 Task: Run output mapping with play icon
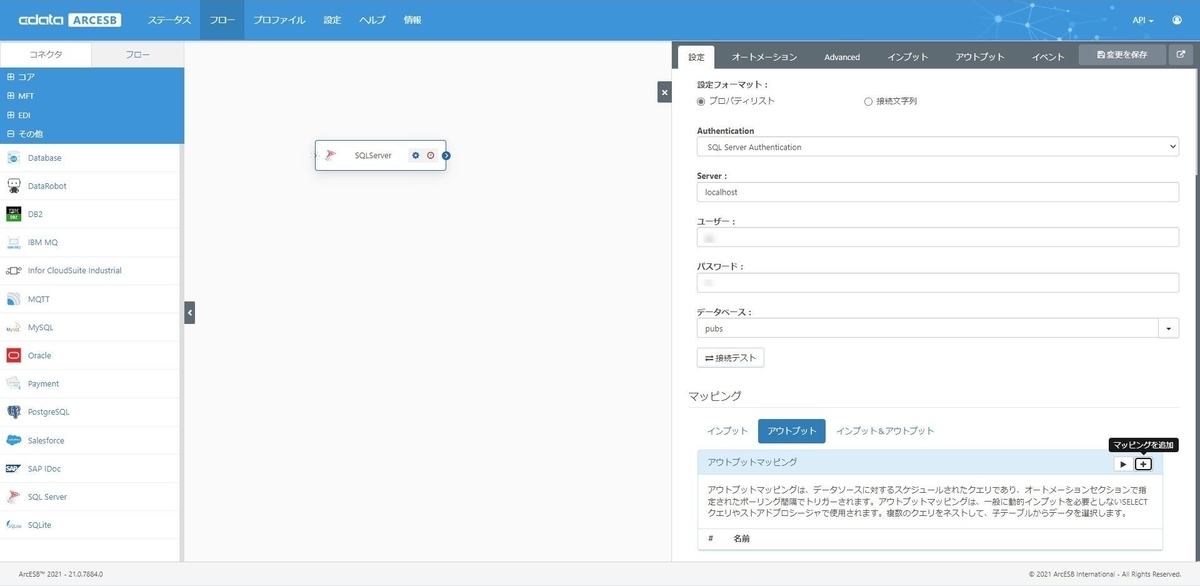tap(1123, 464)
